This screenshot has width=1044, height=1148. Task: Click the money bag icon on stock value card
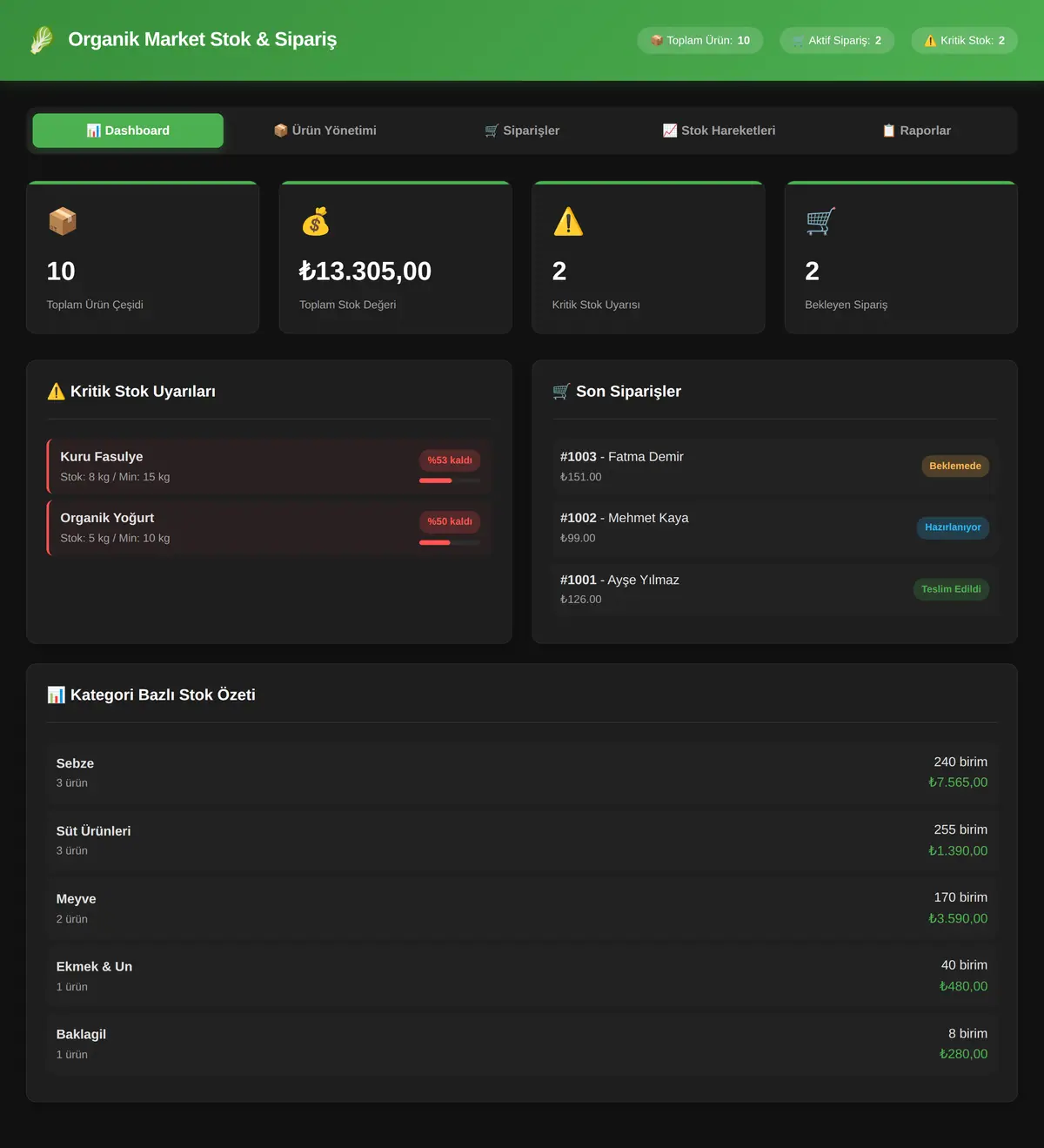[315, 221]
